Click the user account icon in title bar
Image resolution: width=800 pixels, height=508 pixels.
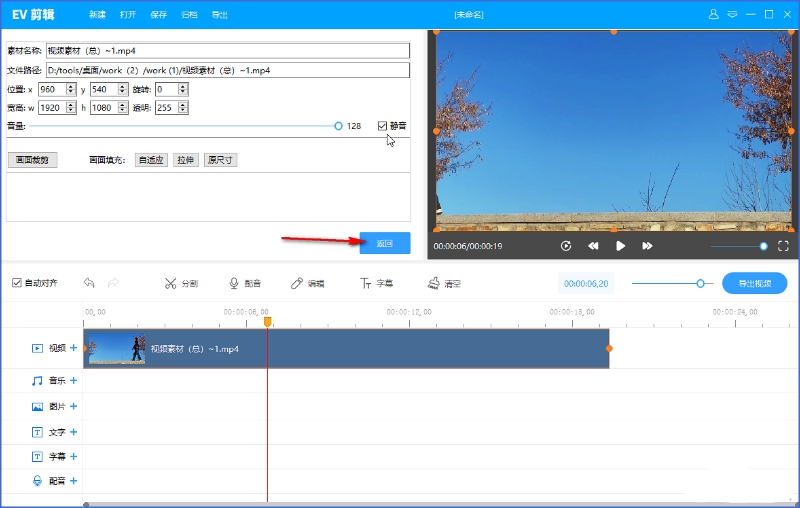pyautogui.click(x=713, y=15)
